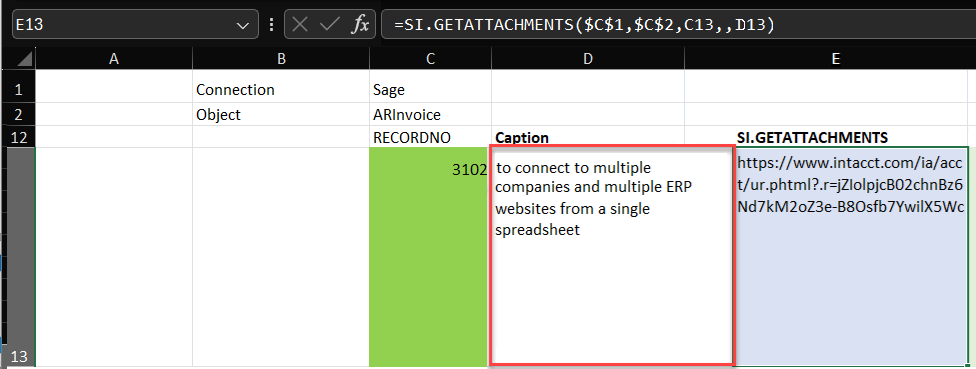This screenshot has height=369, width=976.
Task: Select column D header
Action: pos(588,58)
